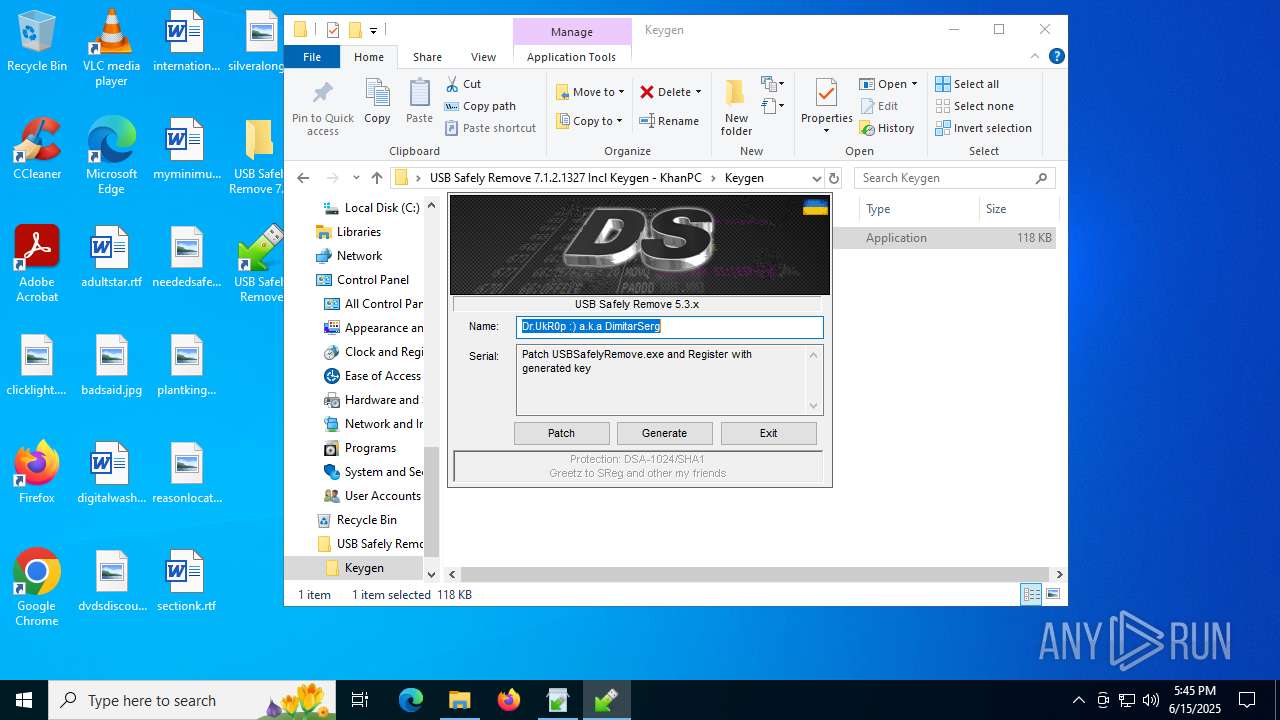
Task: Click Task View taskbar icon
Action: [x=360, y=700]
